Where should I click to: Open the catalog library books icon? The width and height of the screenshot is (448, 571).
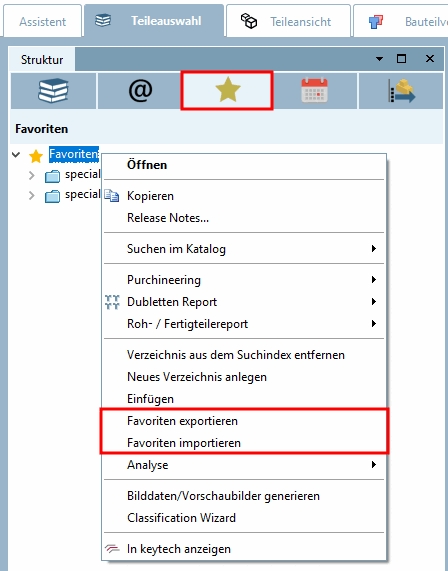tap(53, 91)
